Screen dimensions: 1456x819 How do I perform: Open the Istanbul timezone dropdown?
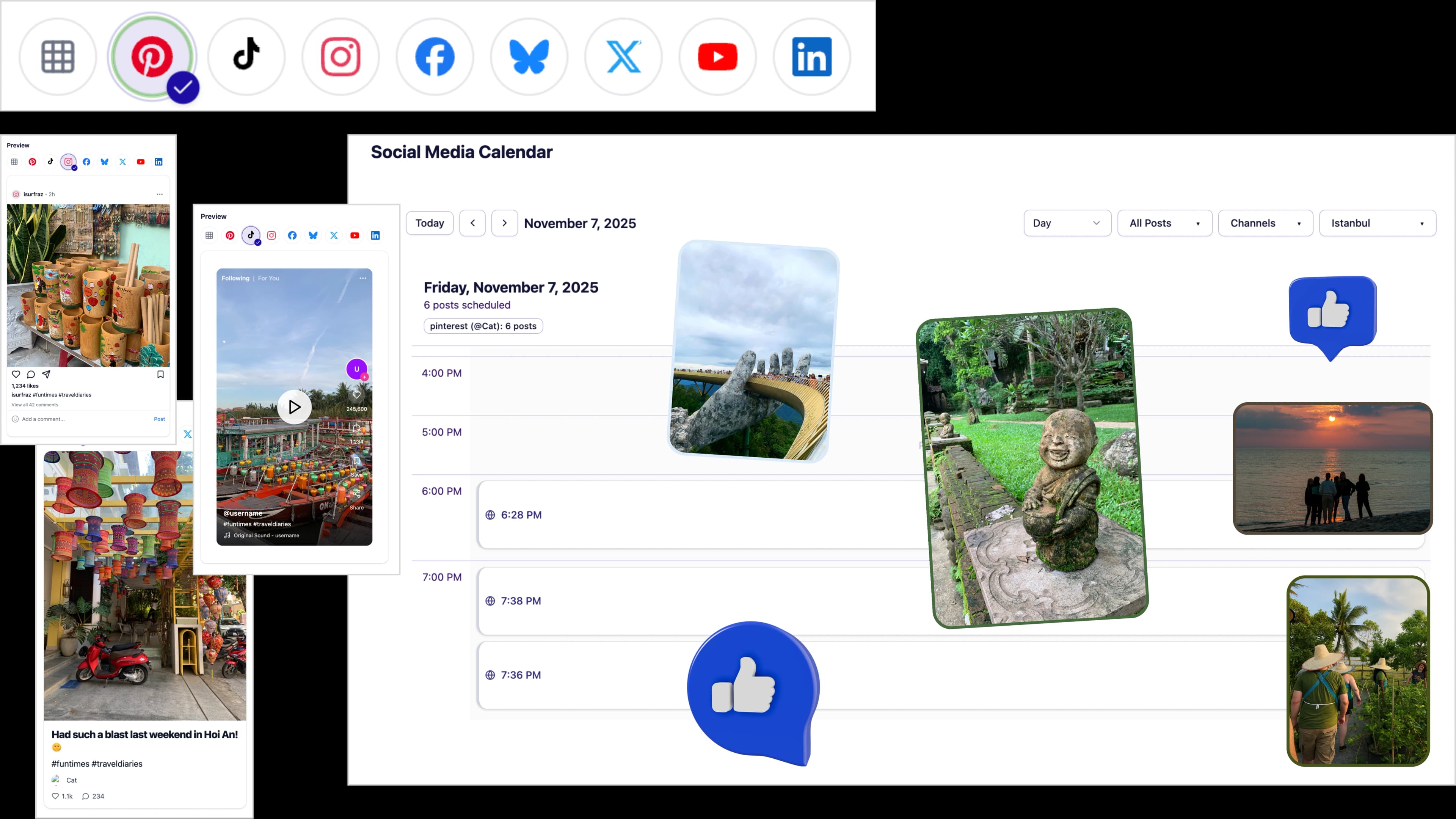pyautogui.click(x=1378, y=223)
